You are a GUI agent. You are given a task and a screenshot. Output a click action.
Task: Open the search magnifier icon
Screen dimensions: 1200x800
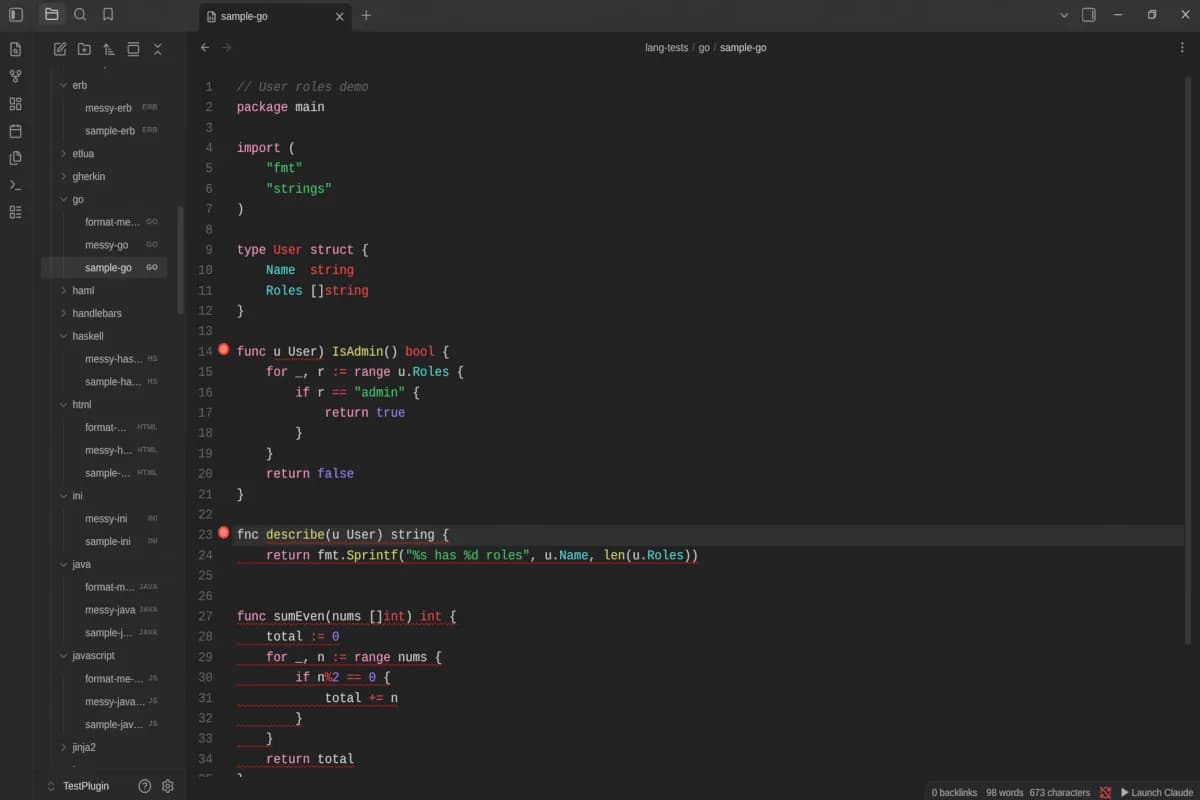[80, 15]
